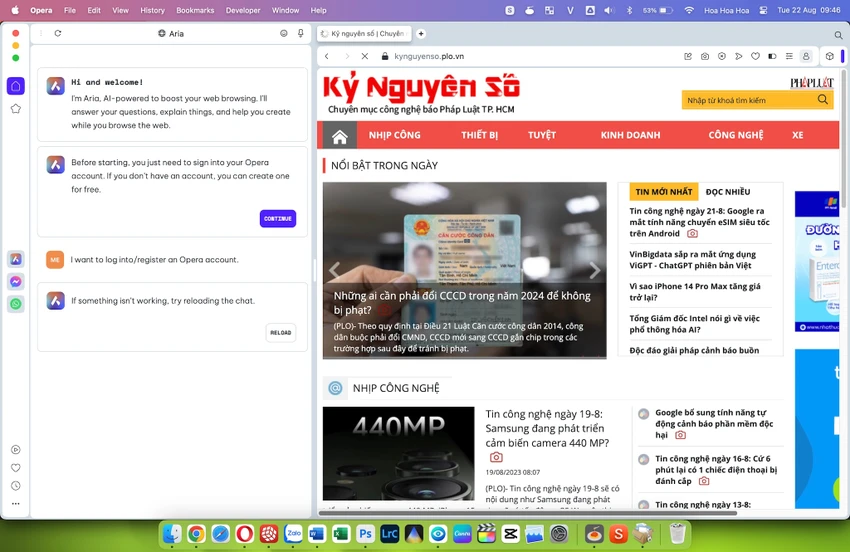Select the Kỷ nguyên số browser tab

pos(364,34)
